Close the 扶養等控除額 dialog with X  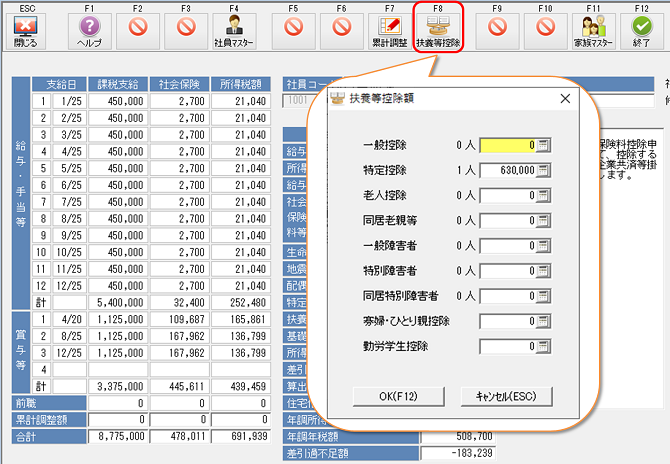[565, 99]
